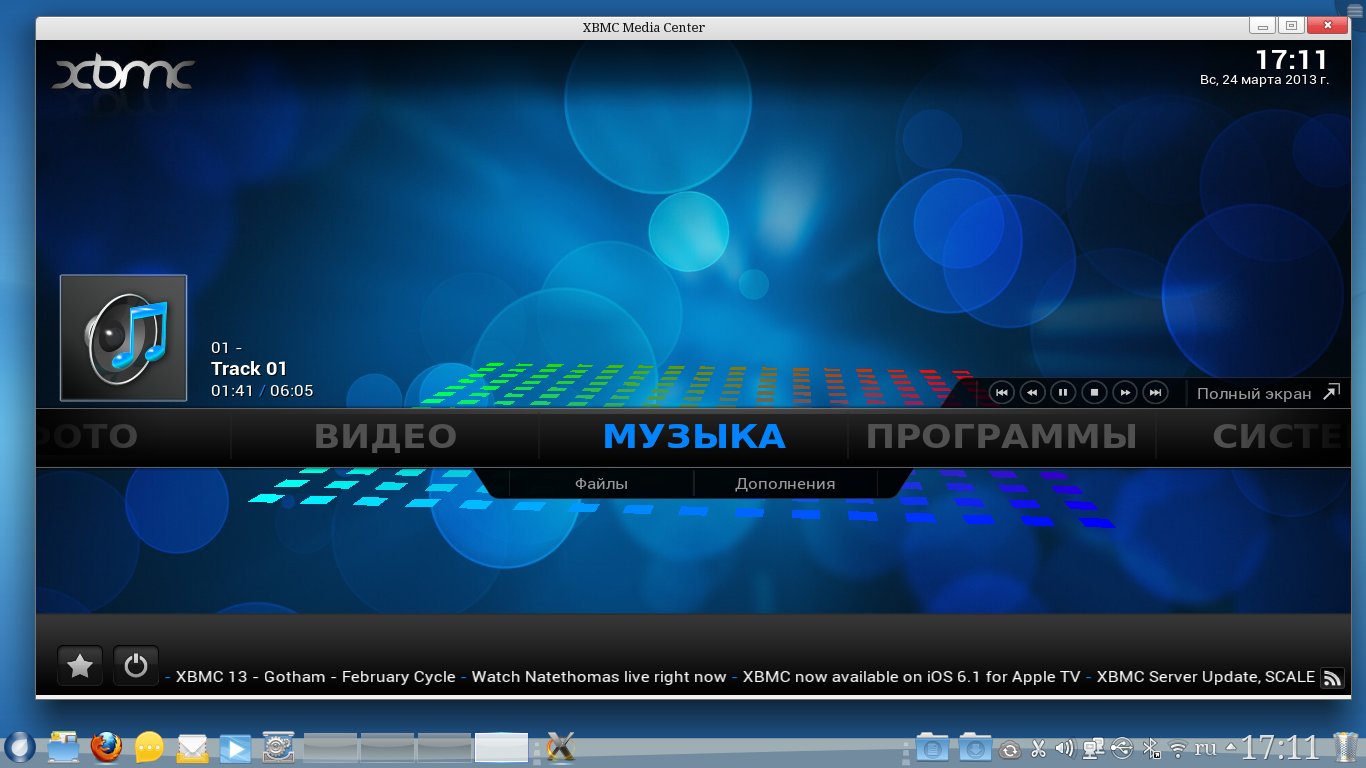Image resolution: width=1366 pixels, height=768 pixels.
Task: Switch to Полный экран mode
Action: coord(1266,393)
